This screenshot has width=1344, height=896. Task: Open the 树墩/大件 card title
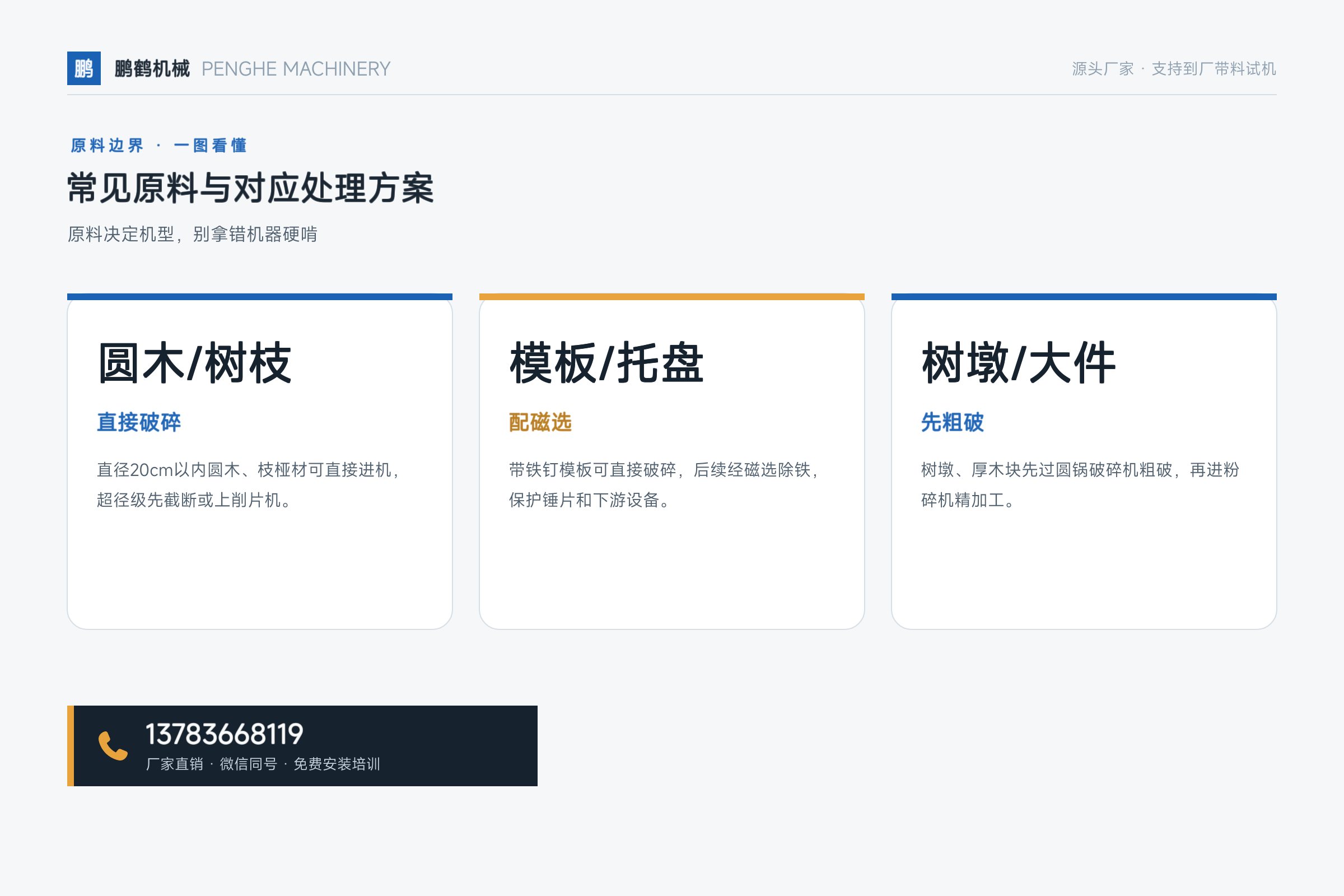pyautogui.click(x=1019, y=363)
